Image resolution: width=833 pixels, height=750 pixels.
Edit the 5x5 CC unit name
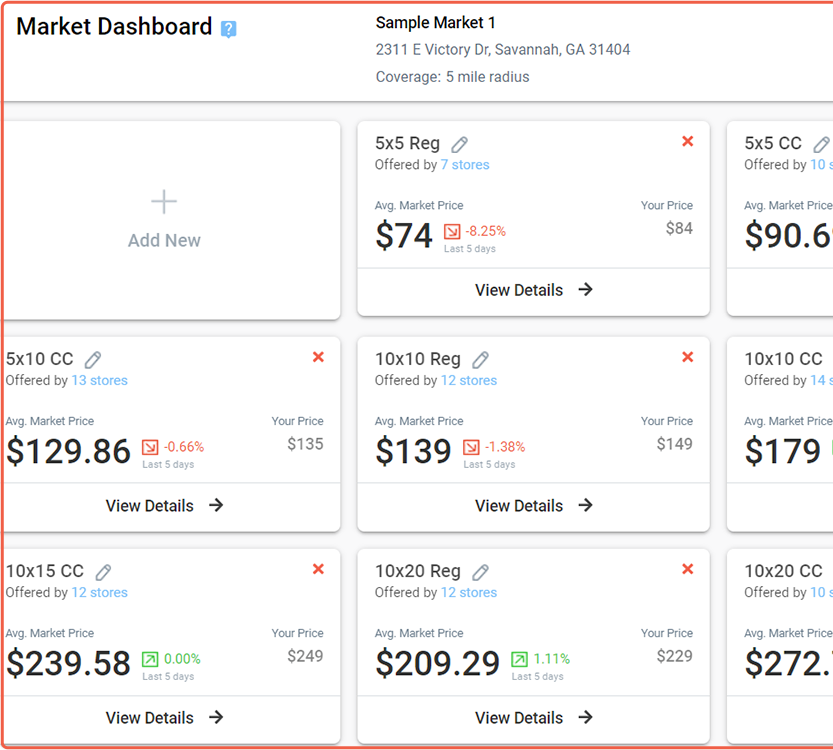click(820, 143)
